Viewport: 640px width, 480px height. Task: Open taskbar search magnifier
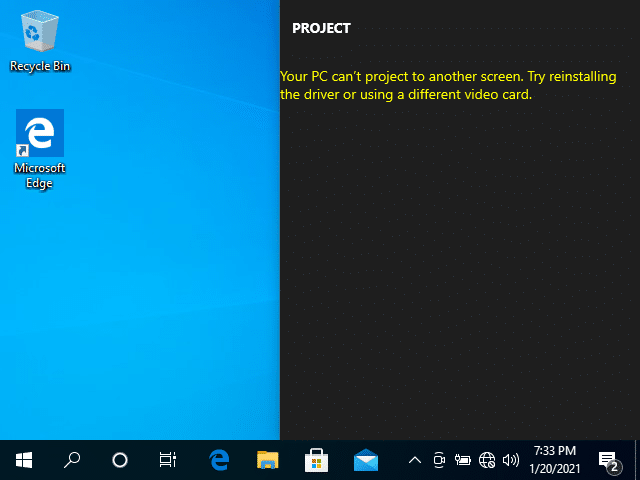72,460
